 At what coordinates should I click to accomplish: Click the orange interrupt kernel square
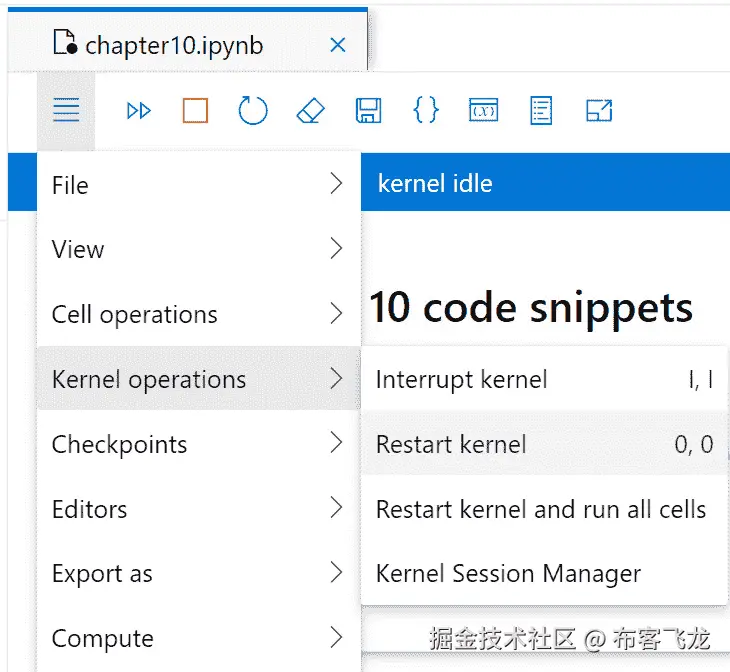195,110
